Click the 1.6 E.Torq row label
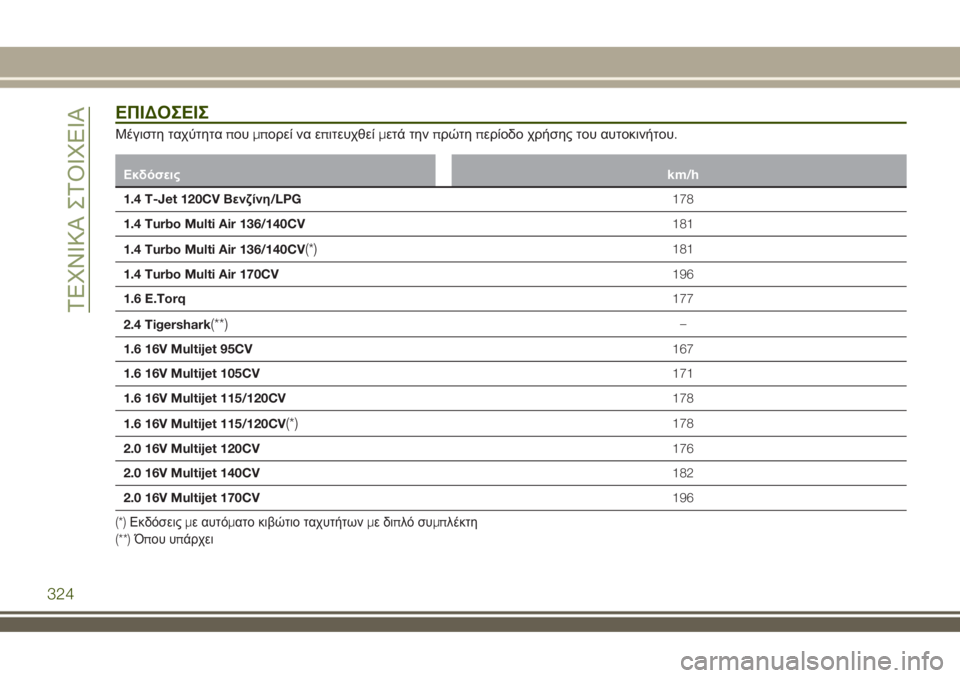 [154, 299]
